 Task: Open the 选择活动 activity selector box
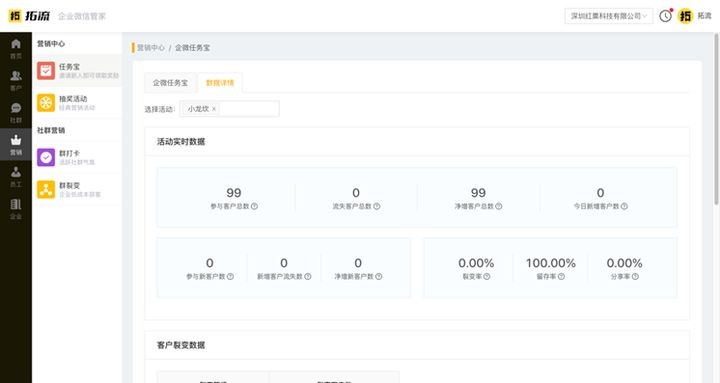229,109
